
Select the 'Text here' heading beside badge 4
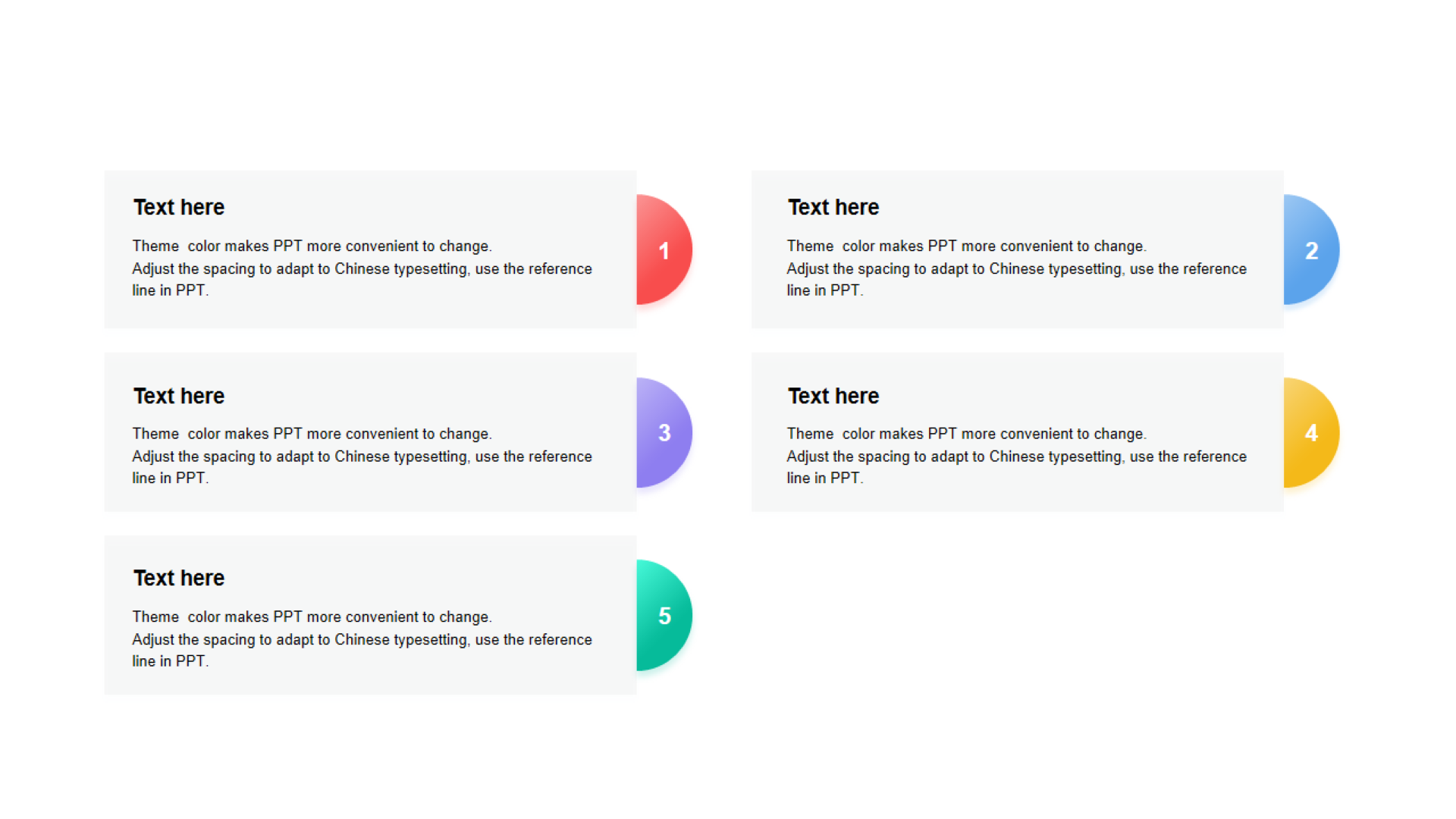coord(833,396)
